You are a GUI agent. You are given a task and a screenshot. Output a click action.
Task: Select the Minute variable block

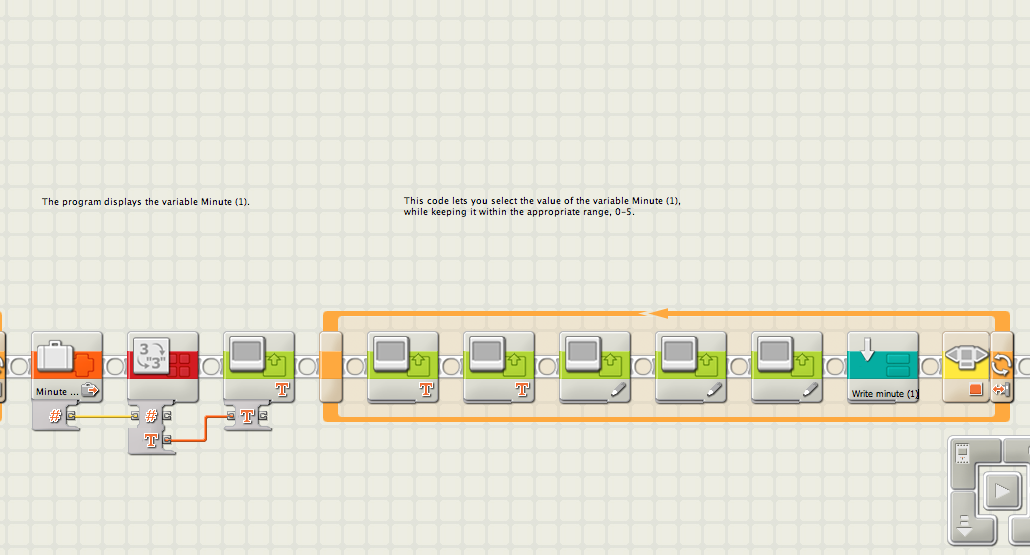point(67,363)
